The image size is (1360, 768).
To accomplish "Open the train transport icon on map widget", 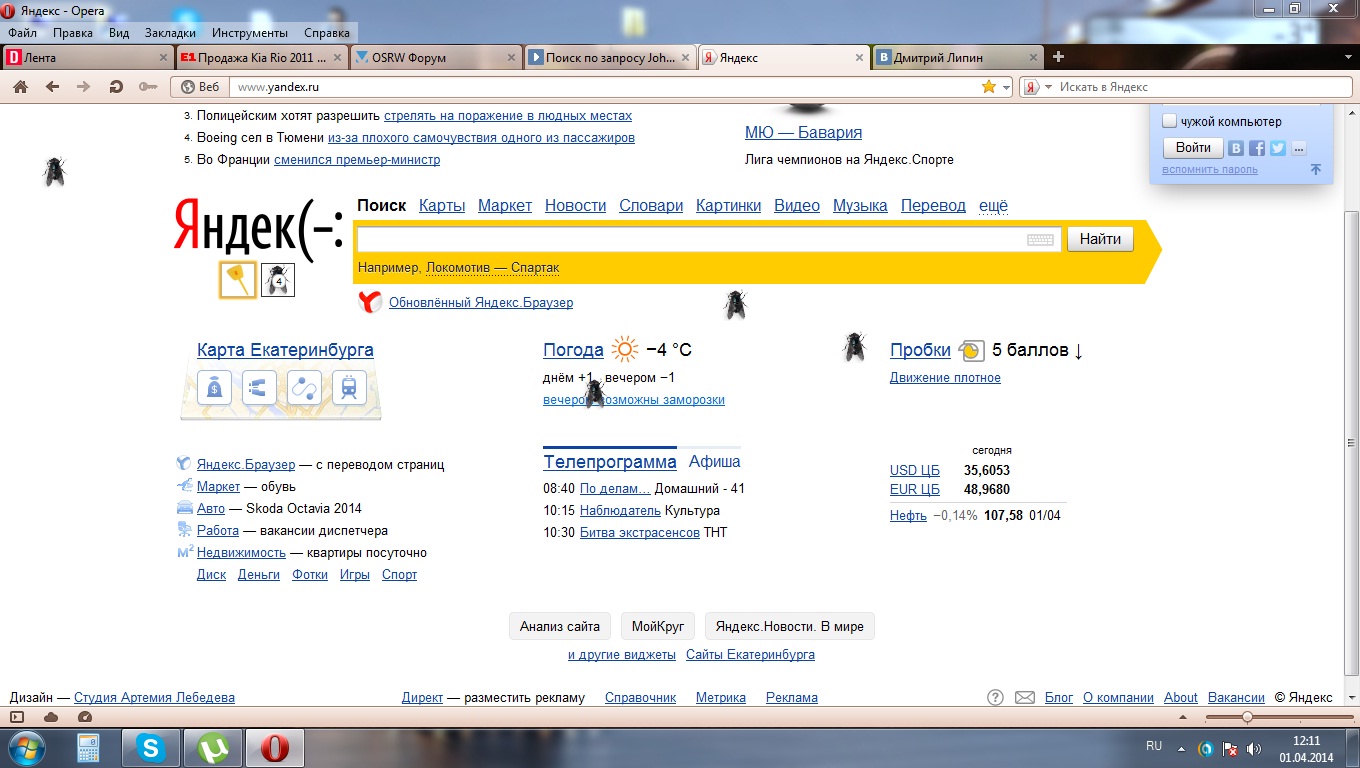I will pyautogui.click(x=349, y=386).
